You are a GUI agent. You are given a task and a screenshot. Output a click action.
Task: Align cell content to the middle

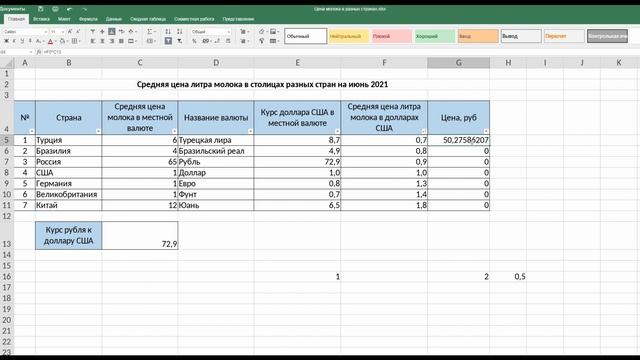click(x=102, y=31)
